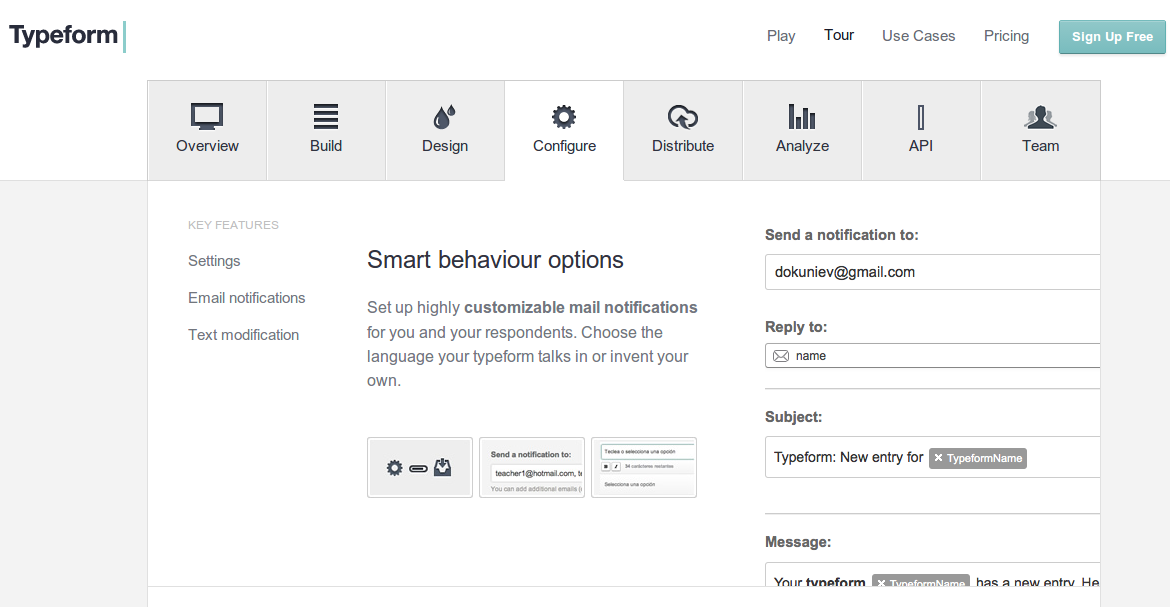Open the Play link in top navigation
The height and width of the screenshot is (607, 1170).
click(781, 36)
